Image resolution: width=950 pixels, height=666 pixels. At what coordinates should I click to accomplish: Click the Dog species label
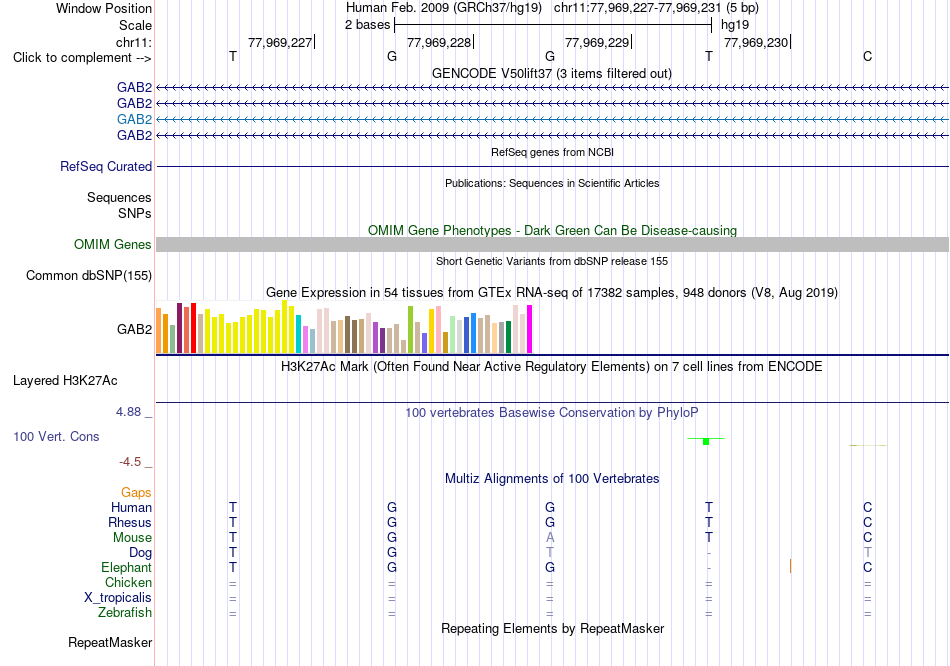pos(141,553)
